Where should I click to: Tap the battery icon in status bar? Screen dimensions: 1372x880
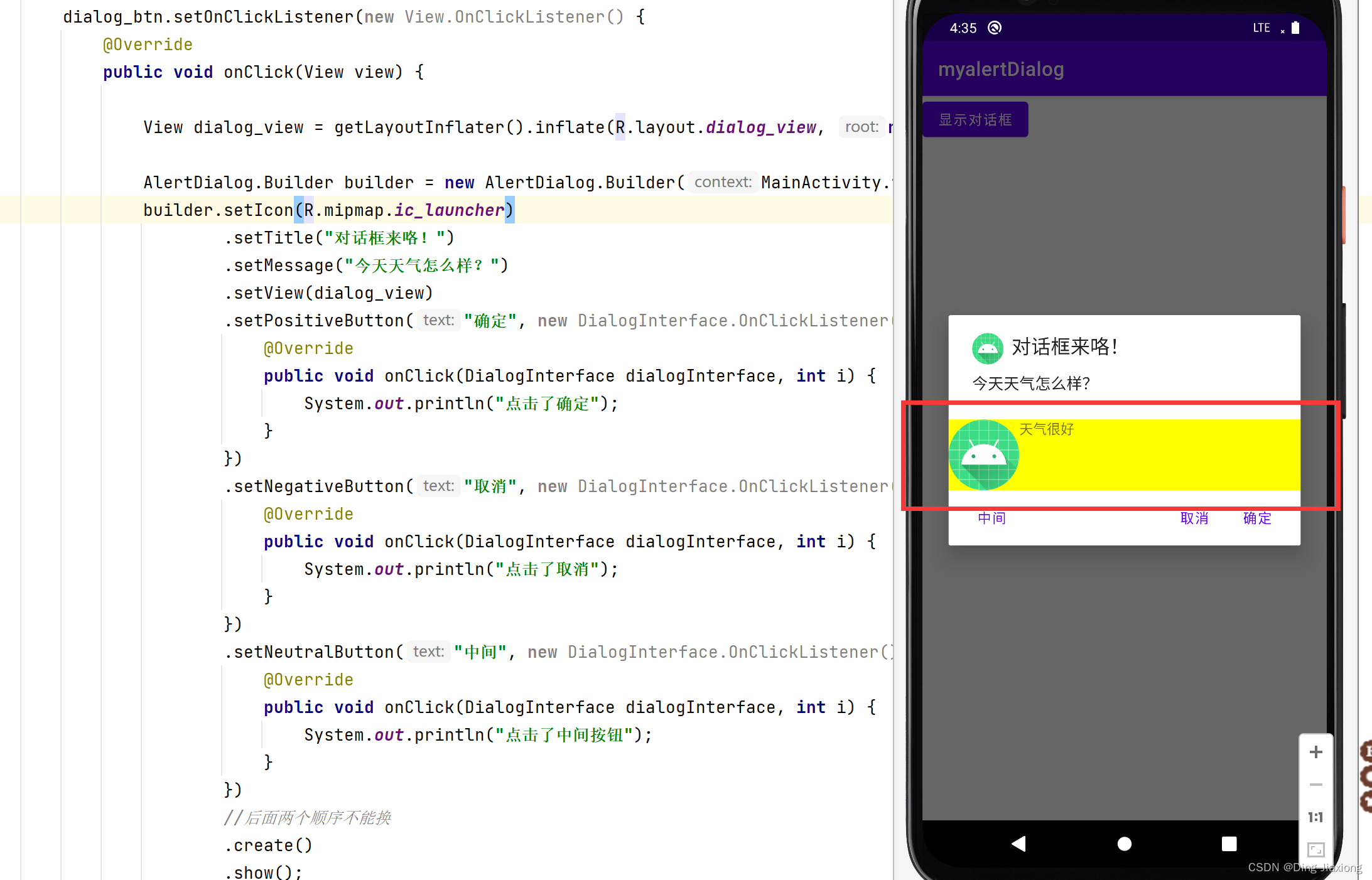point(1295,28)
